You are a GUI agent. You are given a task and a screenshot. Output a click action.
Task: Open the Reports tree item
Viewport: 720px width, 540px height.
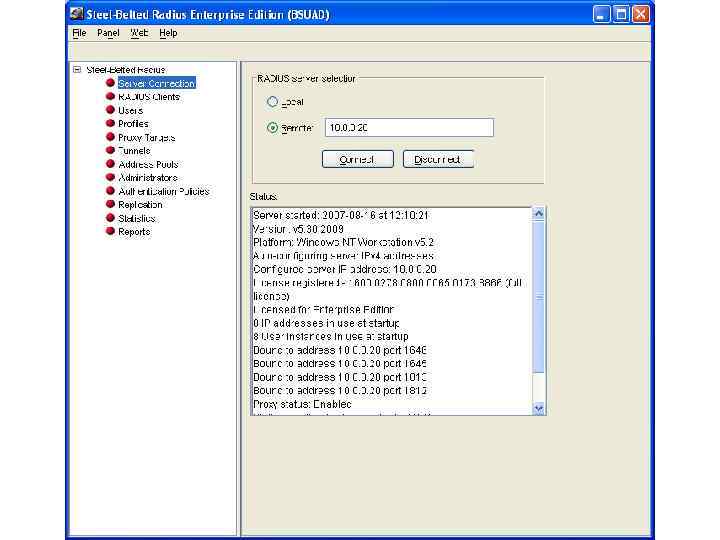coord(134,231)
